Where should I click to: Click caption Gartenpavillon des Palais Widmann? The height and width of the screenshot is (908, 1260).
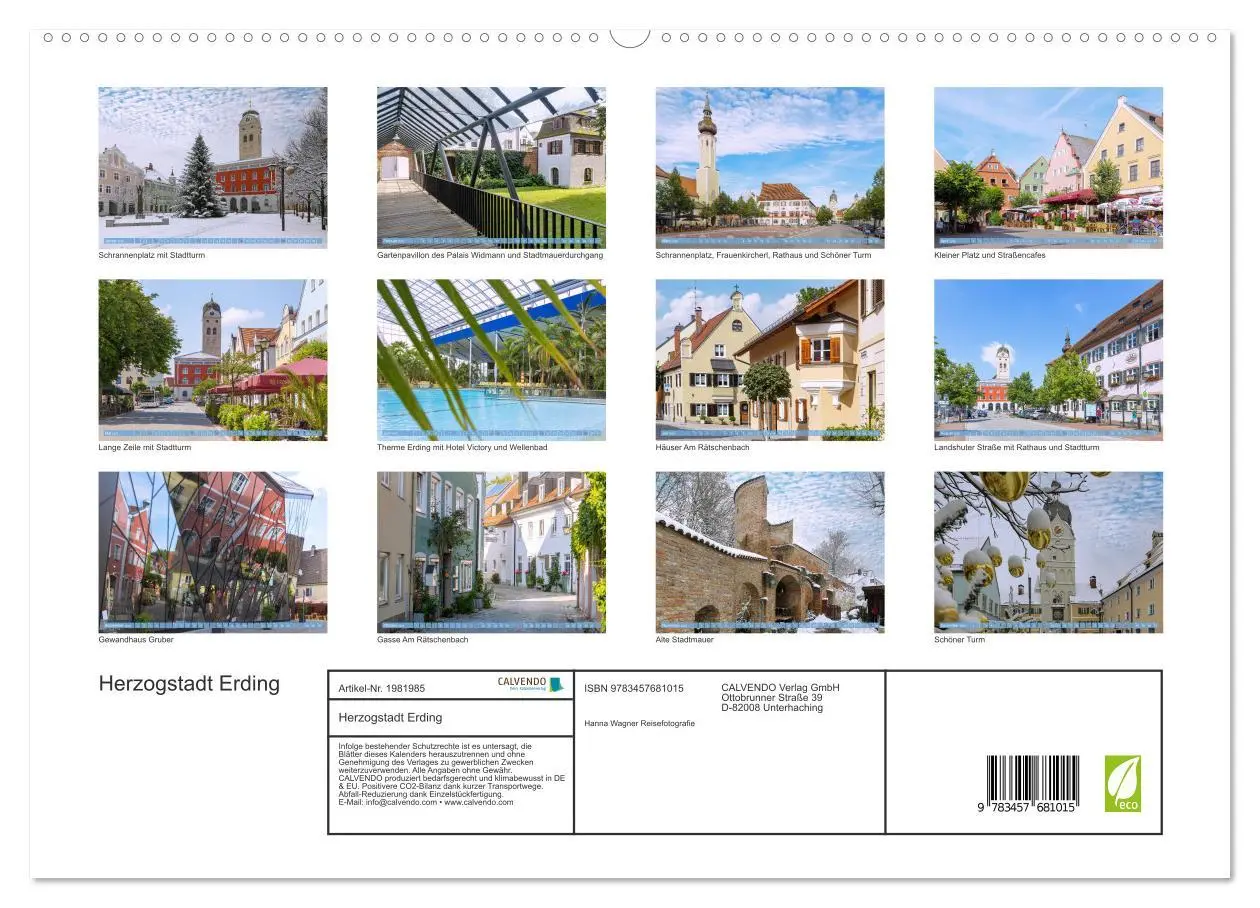490,255
